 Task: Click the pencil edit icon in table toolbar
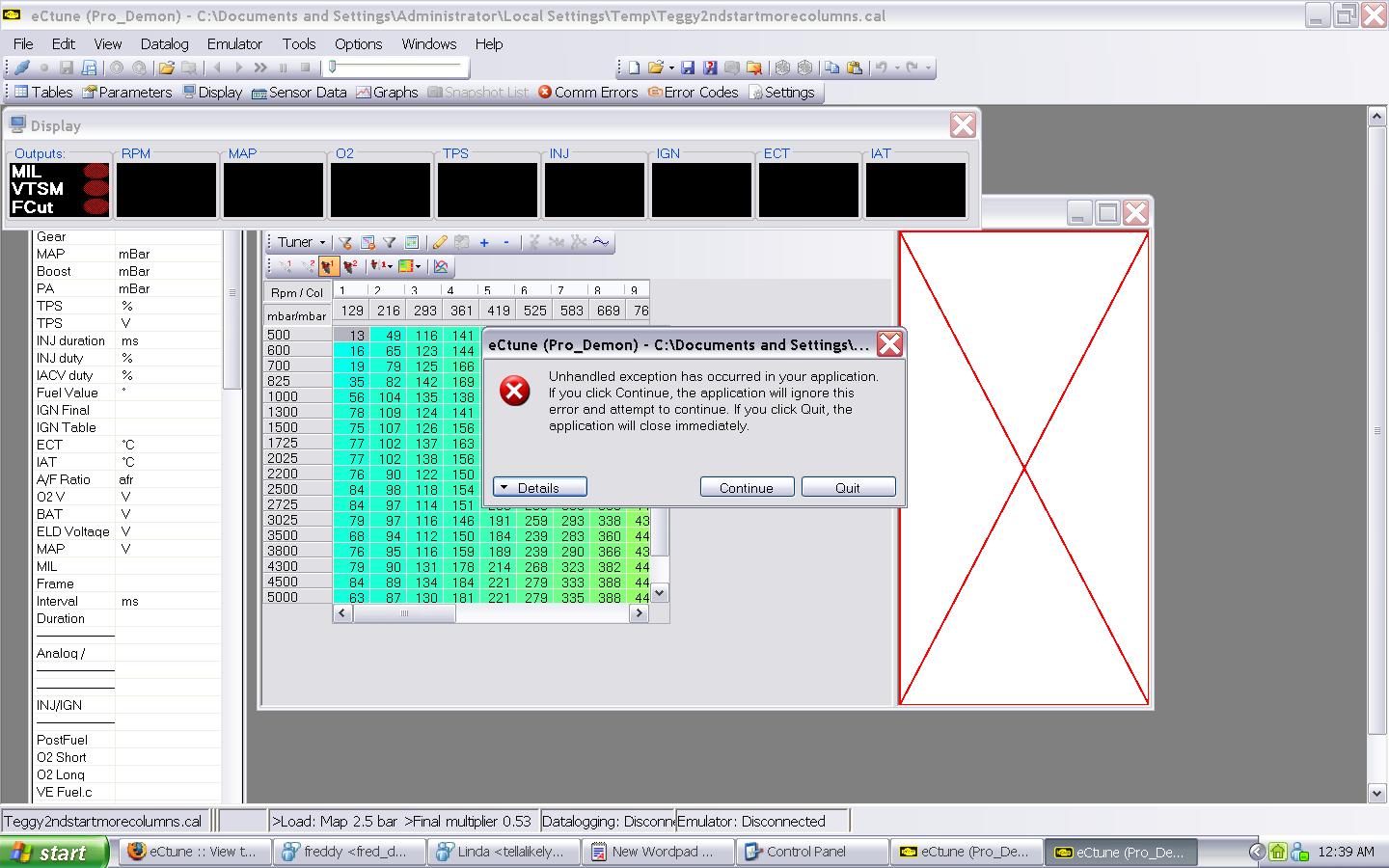point(440,242)
